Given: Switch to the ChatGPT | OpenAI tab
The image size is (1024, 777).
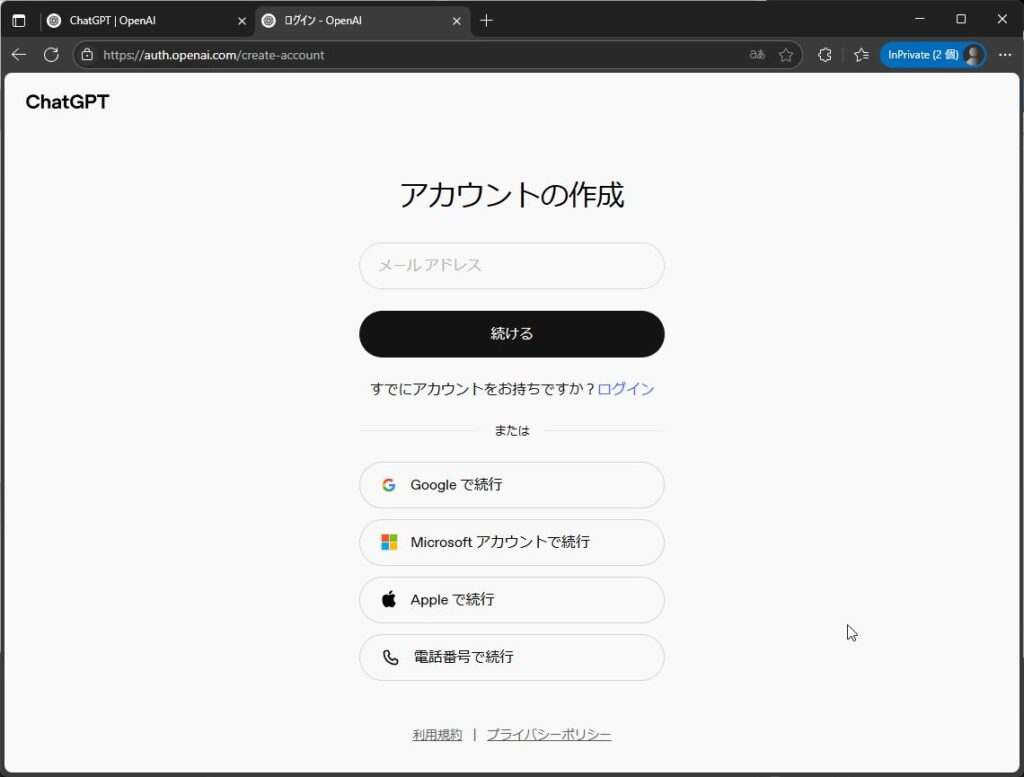Looking at the screenshot, I should point(147,20).
